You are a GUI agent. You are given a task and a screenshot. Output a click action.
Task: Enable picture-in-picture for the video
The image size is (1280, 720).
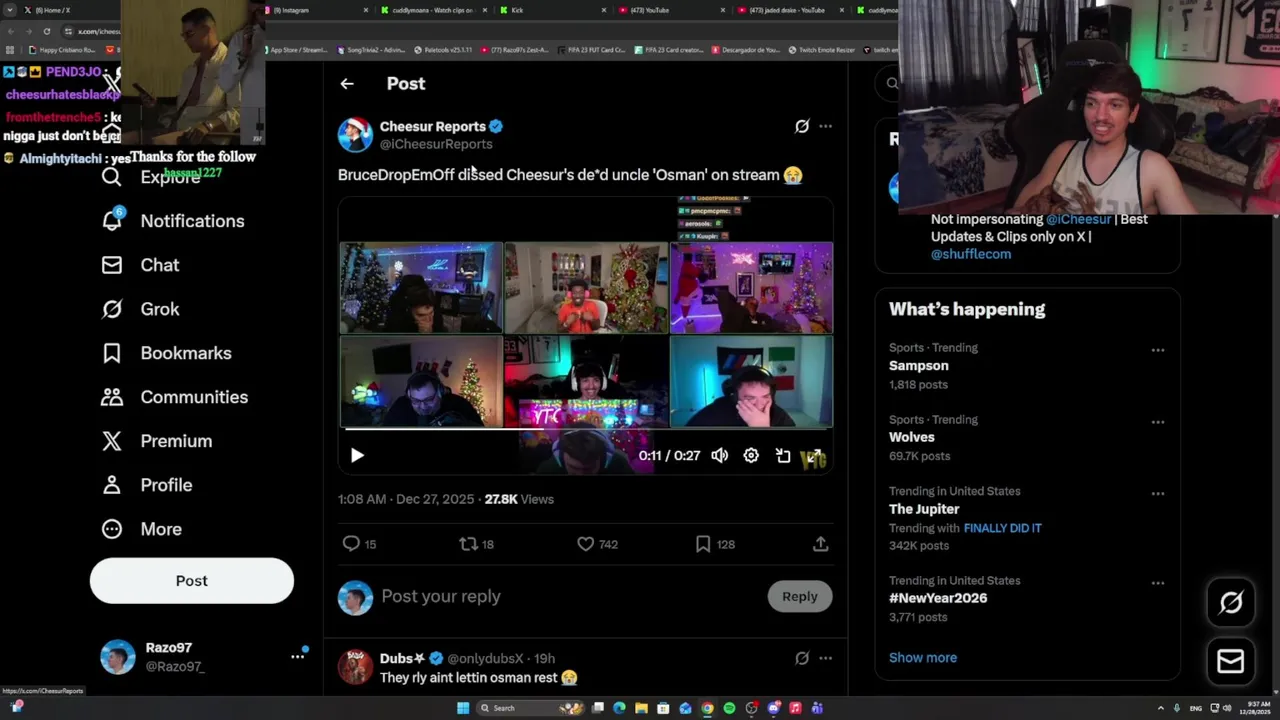[x=783, y=455]
